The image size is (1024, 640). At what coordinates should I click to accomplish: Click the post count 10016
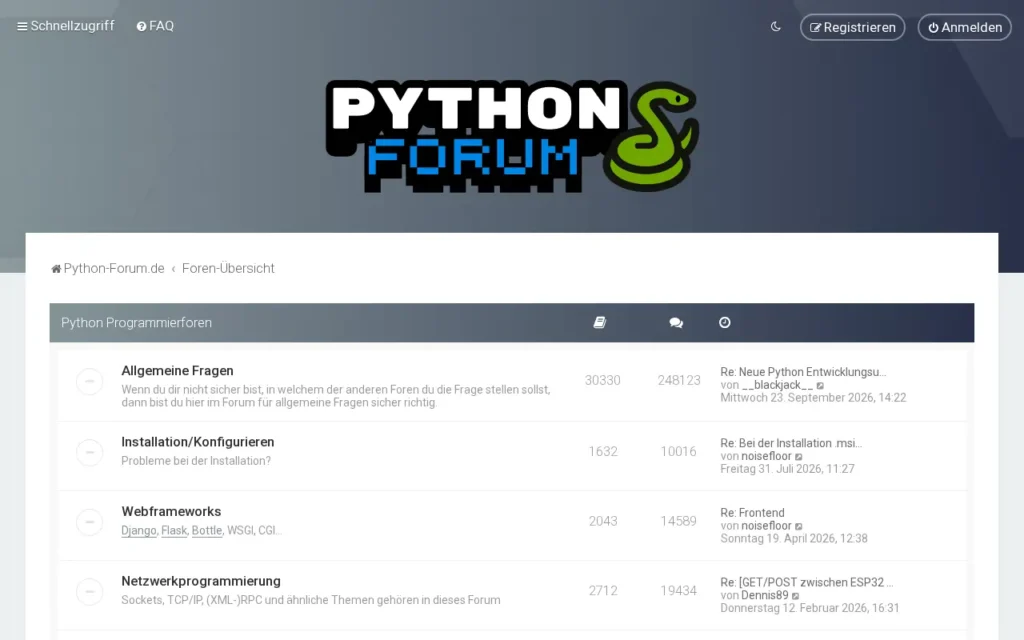[x=679, y=451]
